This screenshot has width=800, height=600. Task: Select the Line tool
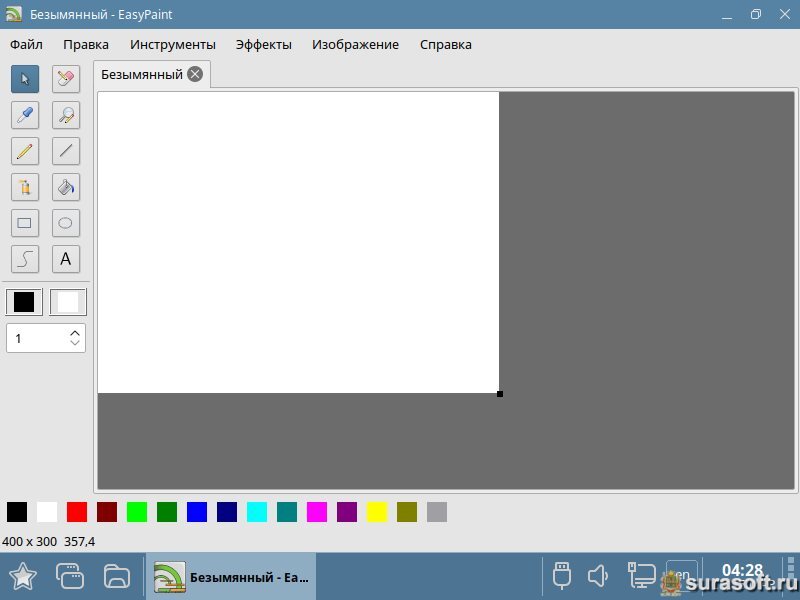coord(66,151)
